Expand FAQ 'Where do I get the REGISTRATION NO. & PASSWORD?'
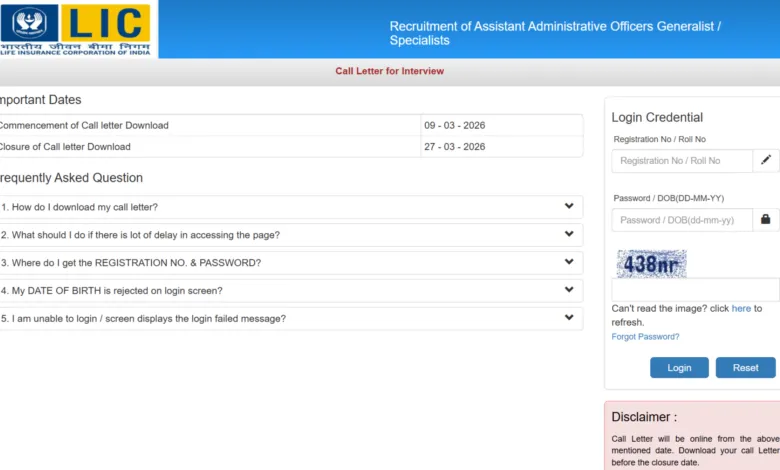 (290, 263)
